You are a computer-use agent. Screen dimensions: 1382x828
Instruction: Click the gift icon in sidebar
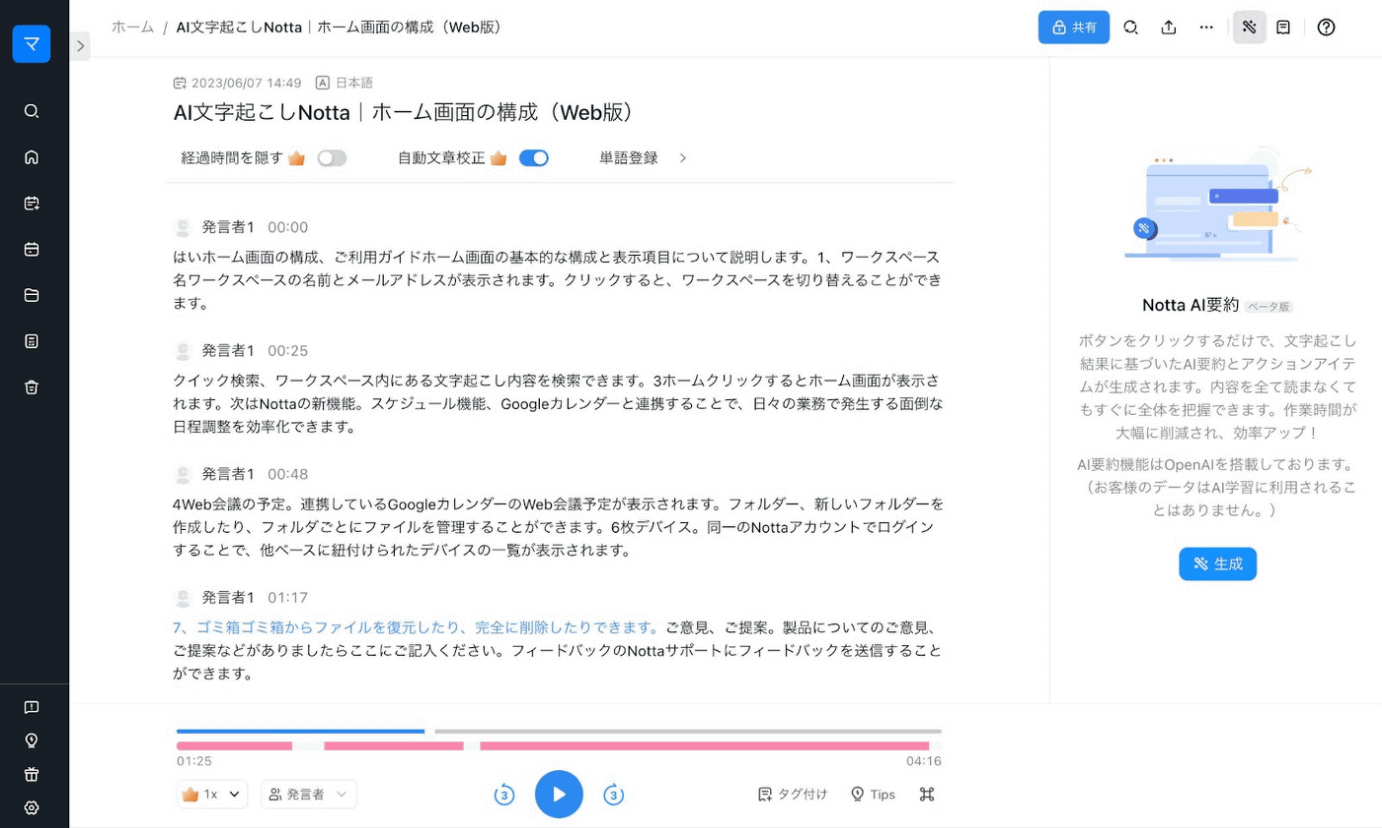pos(31,774)
